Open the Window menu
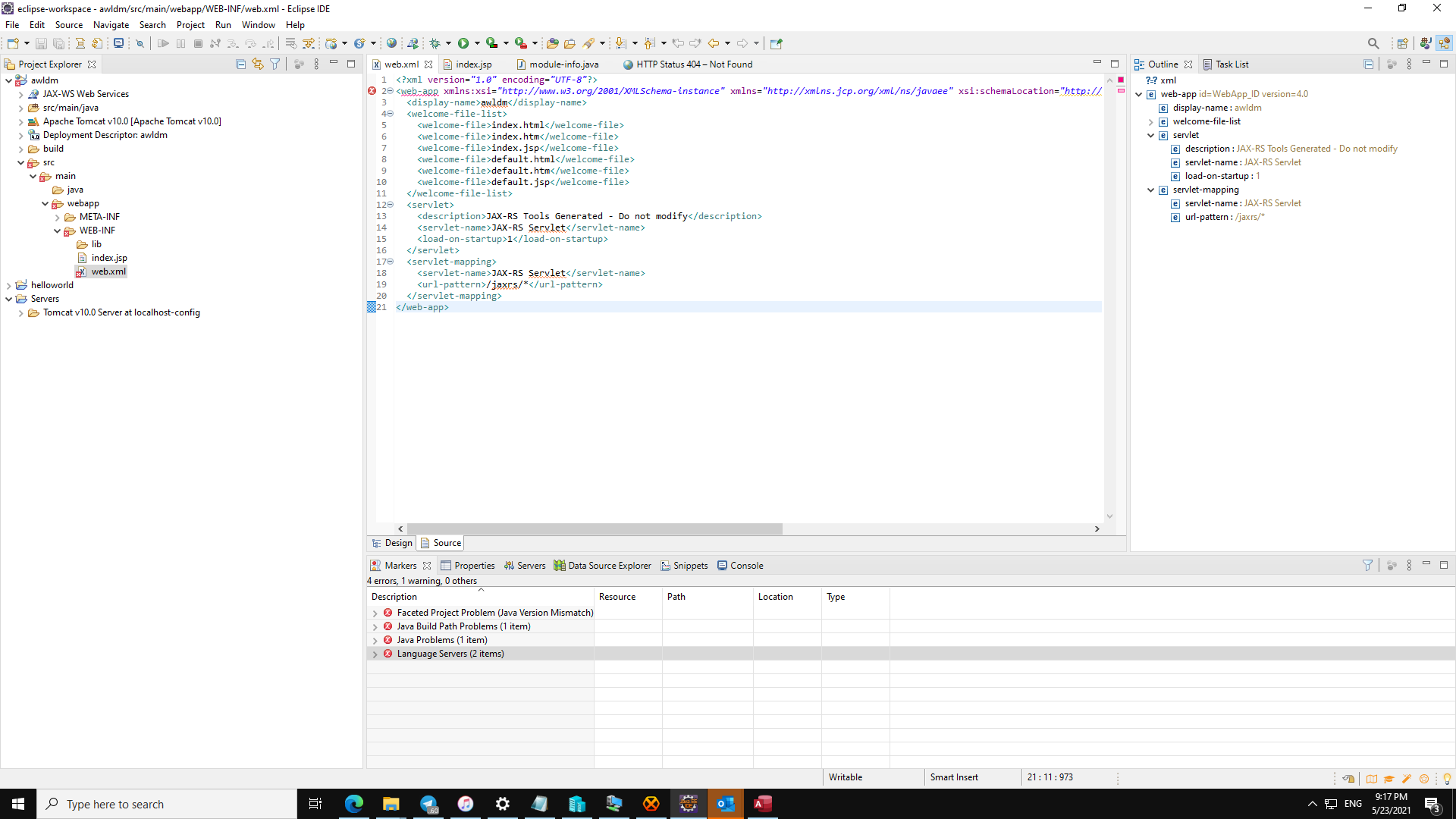The width and height of the screenshot is (1456, 819). (258, 25)
